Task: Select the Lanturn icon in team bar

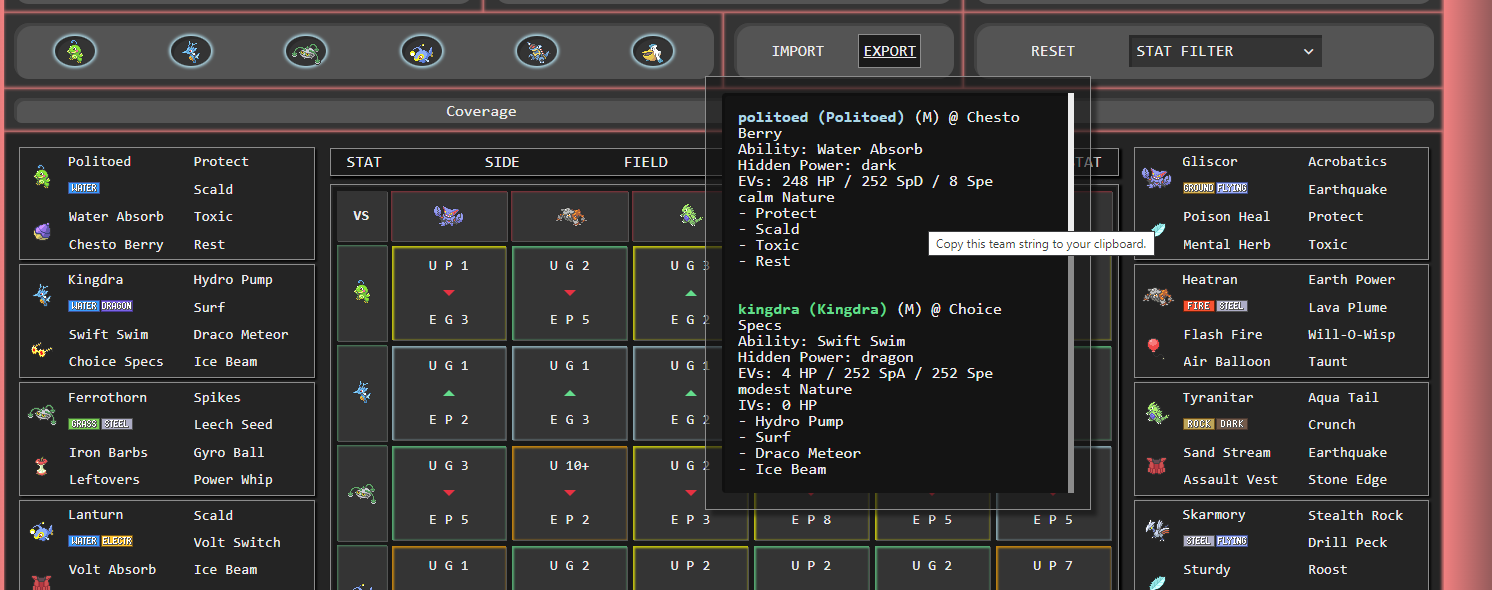Action: pos(421,51)
